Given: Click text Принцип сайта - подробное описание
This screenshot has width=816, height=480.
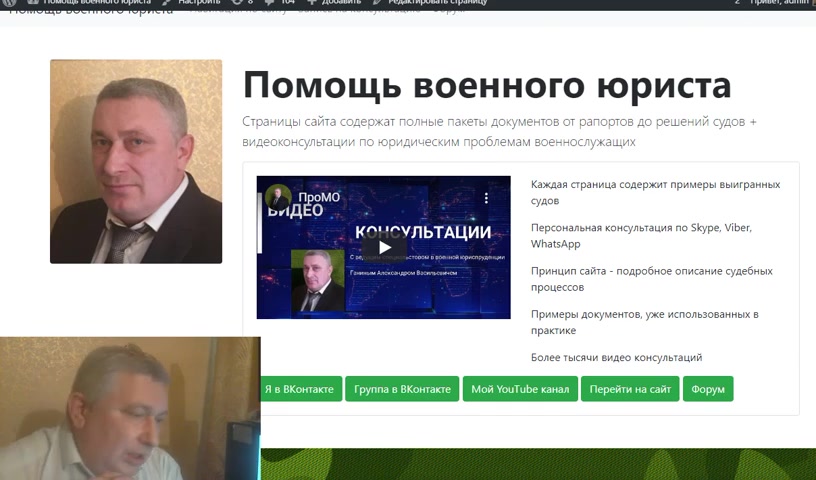Looking at the screenshot, I should coord(652,279).
